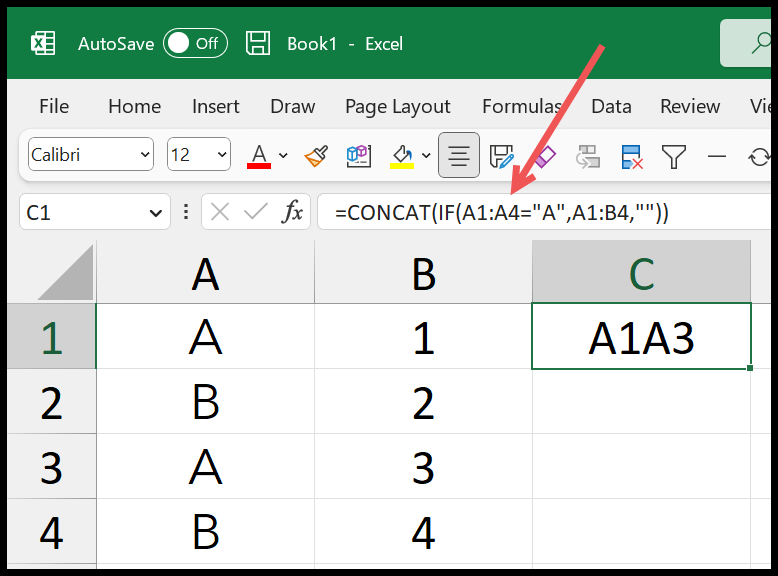This screenshot has width=778, height=576.
Task: Click the Format Painter brush icon
Action: pyautogui.click(x=316, y=155)
